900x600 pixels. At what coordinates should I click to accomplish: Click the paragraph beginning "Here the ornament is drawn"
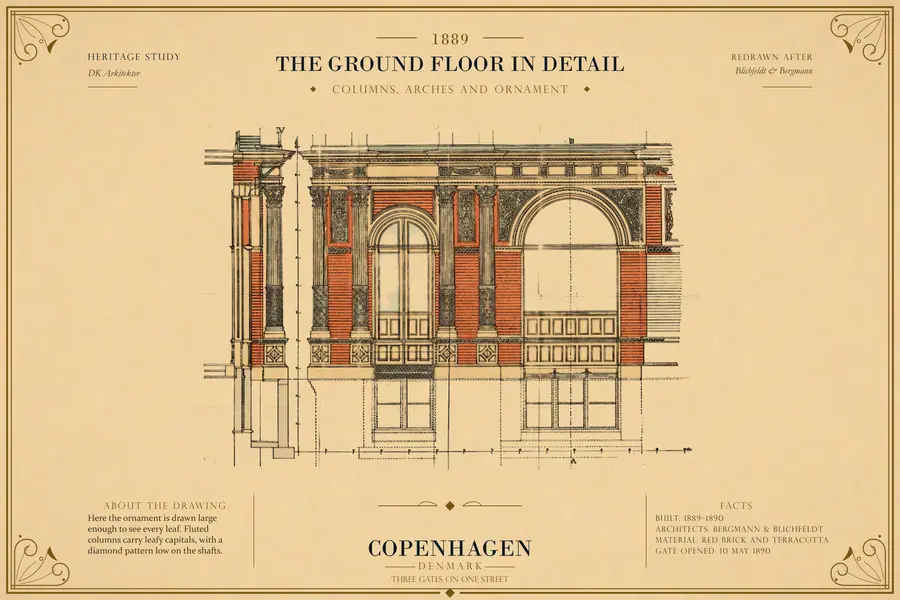155,535
